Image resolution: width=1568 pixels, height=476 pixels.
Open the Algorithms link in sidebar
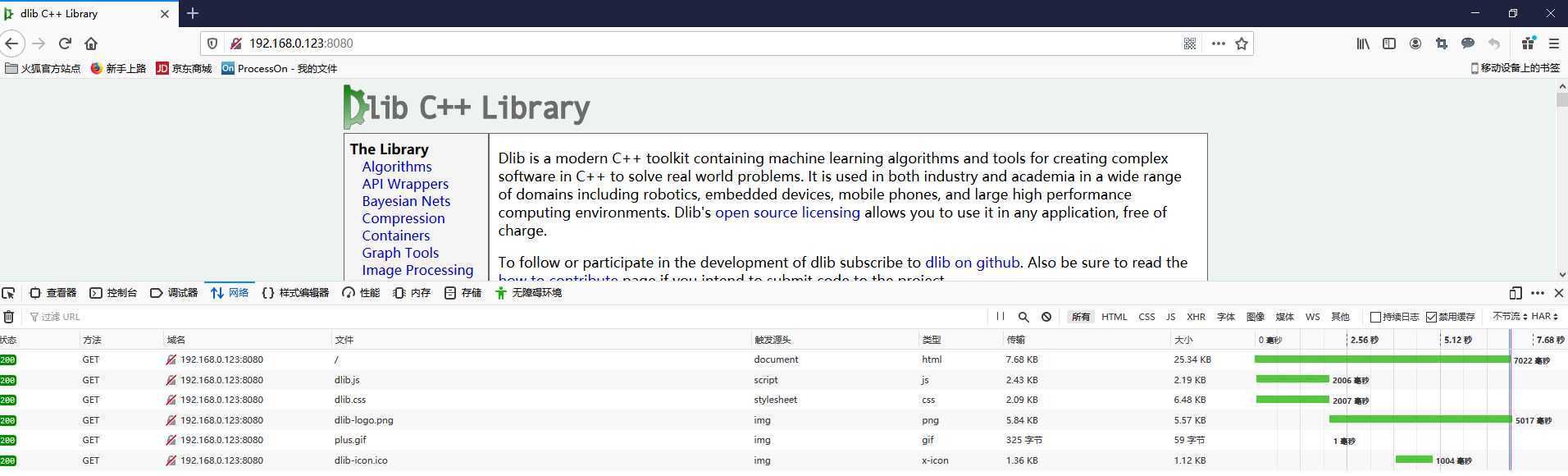pyautogui.click(x=397, y=167)
